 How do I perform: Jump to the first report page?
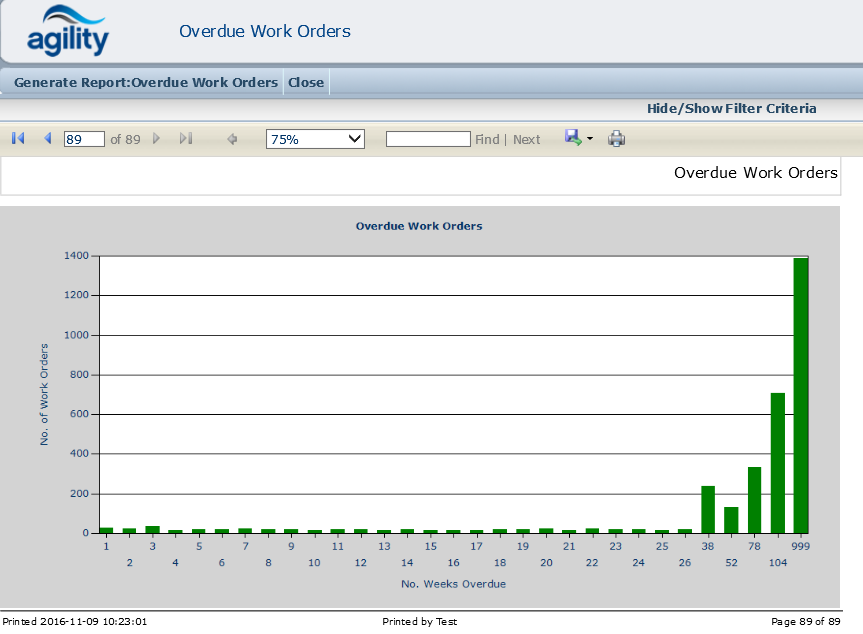(17, 138)
